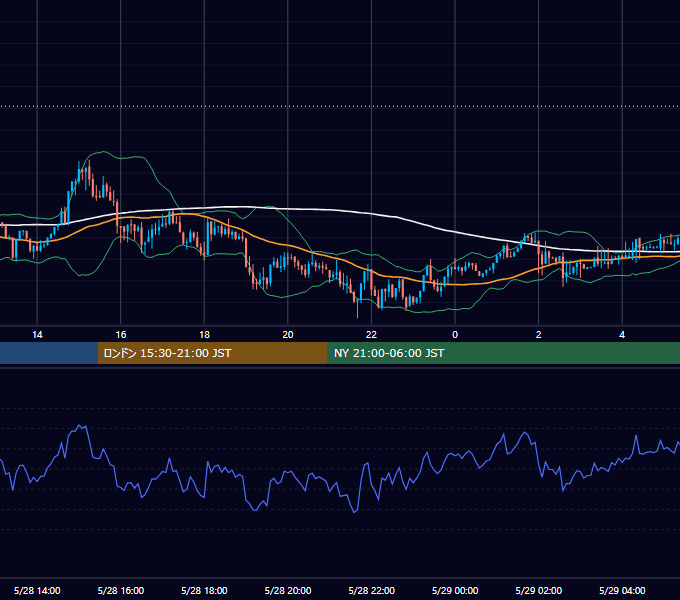The width and height of the screenshot is (680, 600).
Task: Click the 20 hour axis label
Action: pos(288,335)
